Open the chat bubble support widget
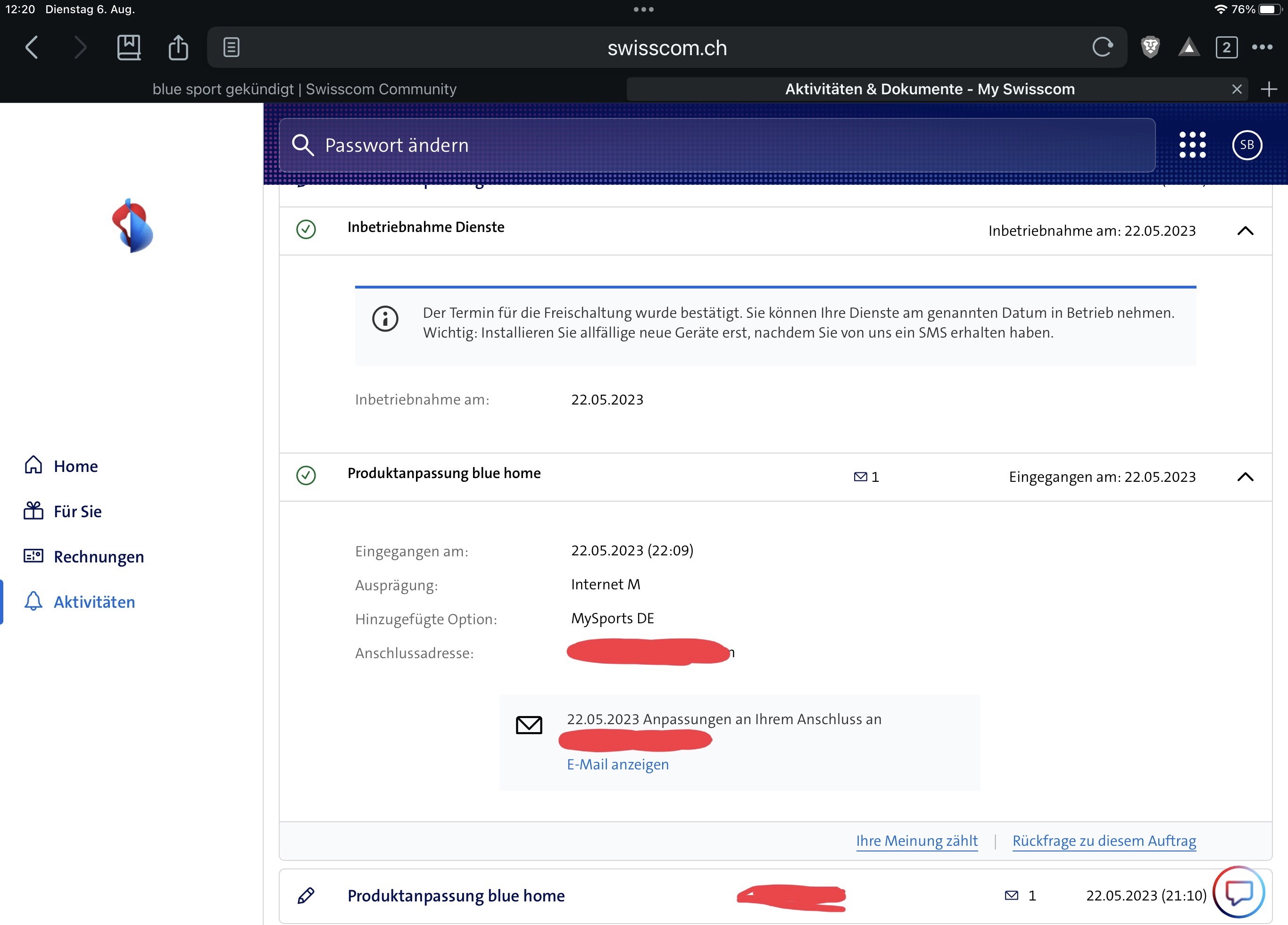The image size is (1288, 925). click(x=1238, y=892)
